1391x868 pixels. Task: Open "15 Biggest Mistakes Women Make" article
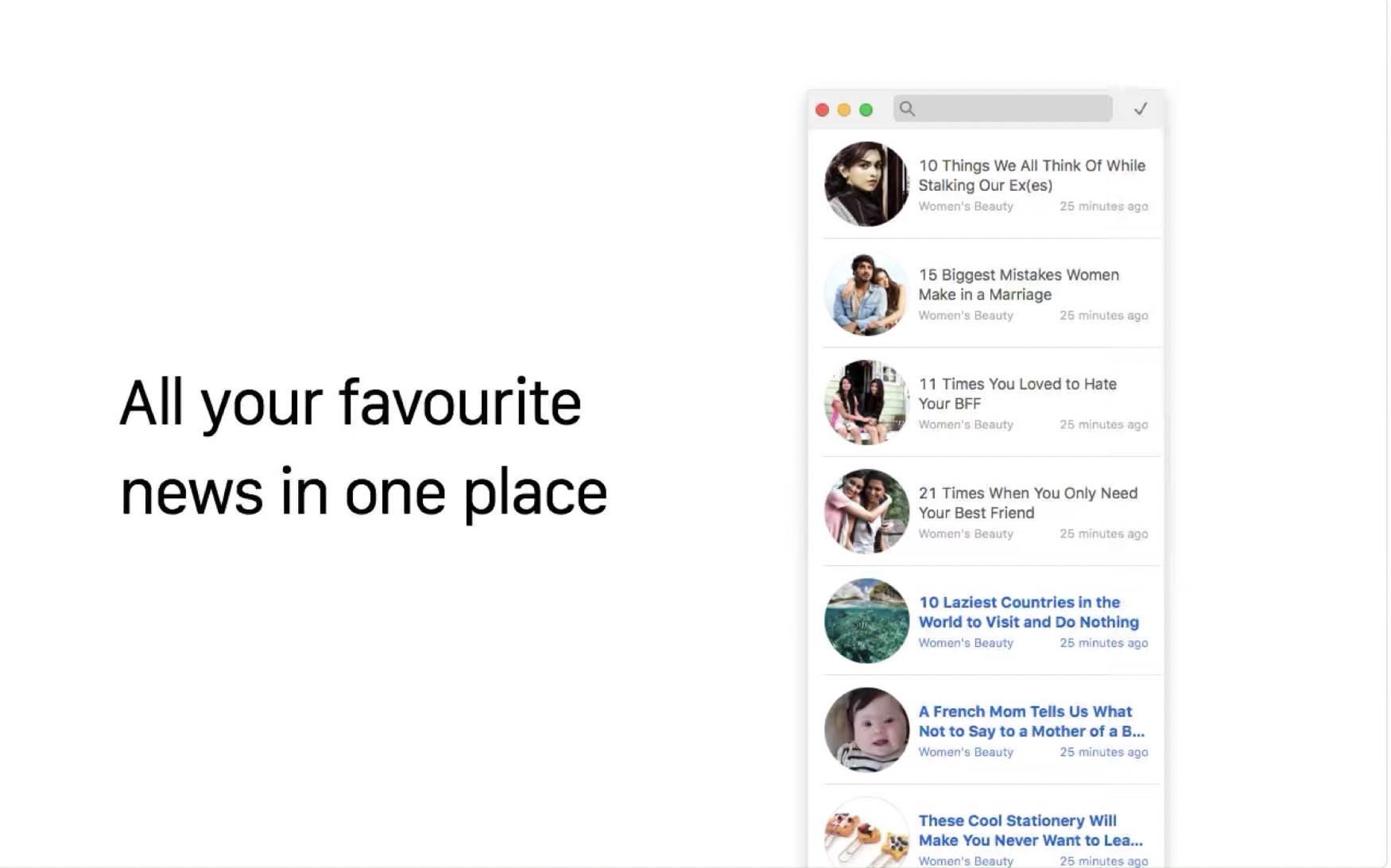(1018, 285)
